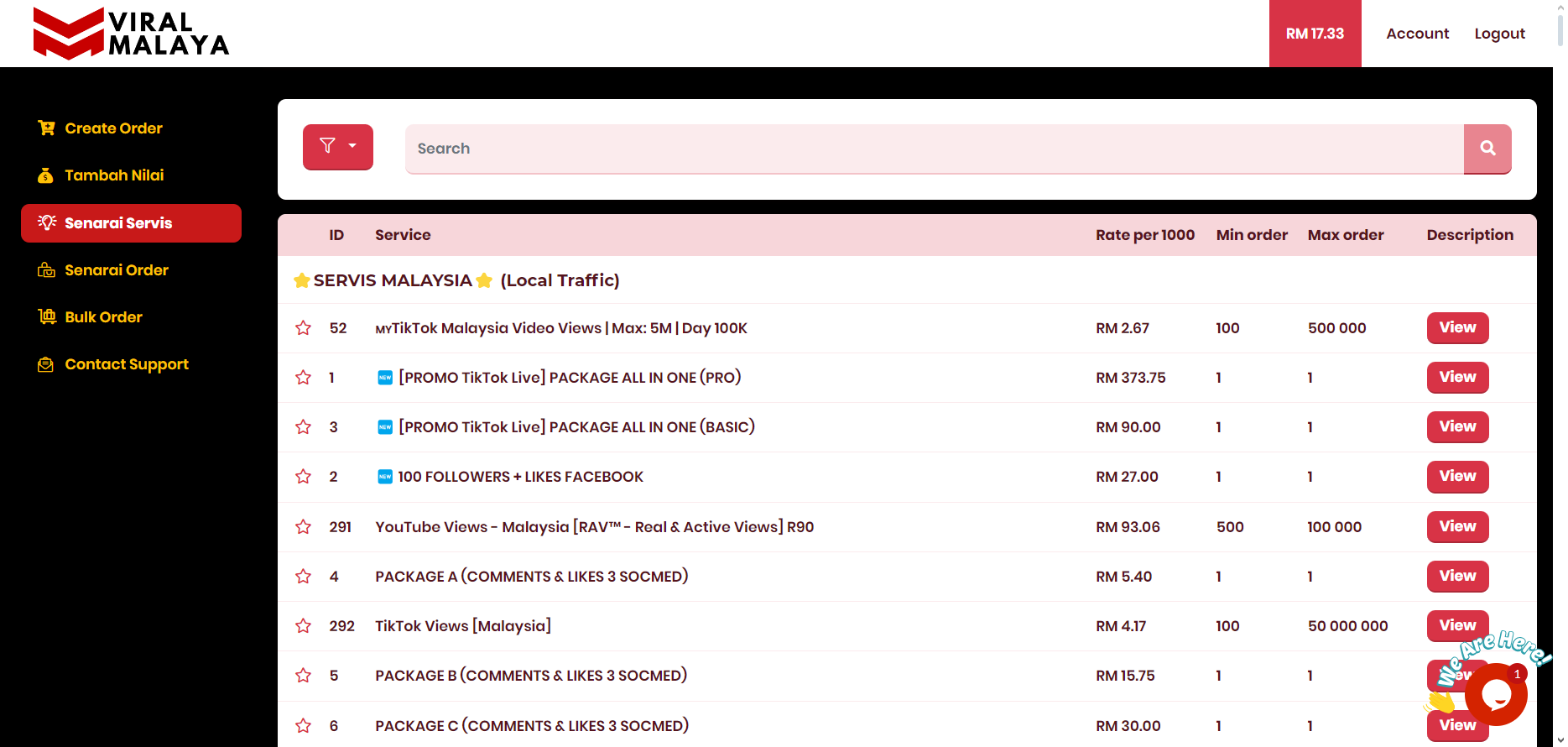This screenshot has width=1568, height=747.
Task: Open Senarai Order page
Action: [x=117, y=270]
